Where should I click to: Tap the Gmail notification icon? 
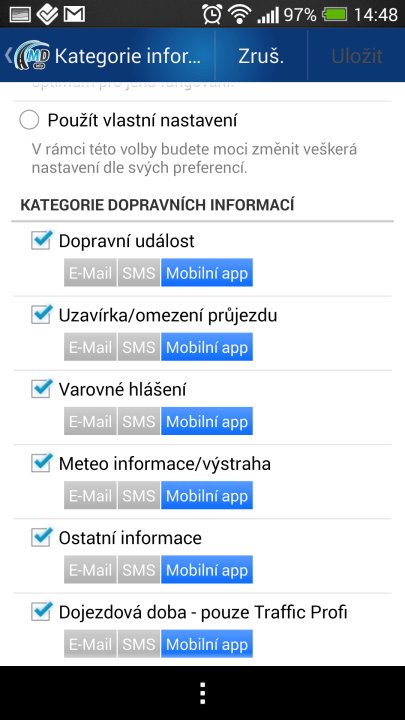tap(74, 14)
